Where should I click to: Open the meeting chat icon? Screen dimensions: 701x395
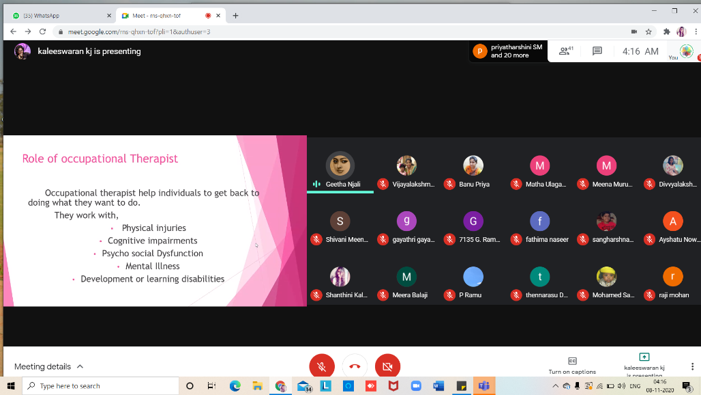[597, 51]
